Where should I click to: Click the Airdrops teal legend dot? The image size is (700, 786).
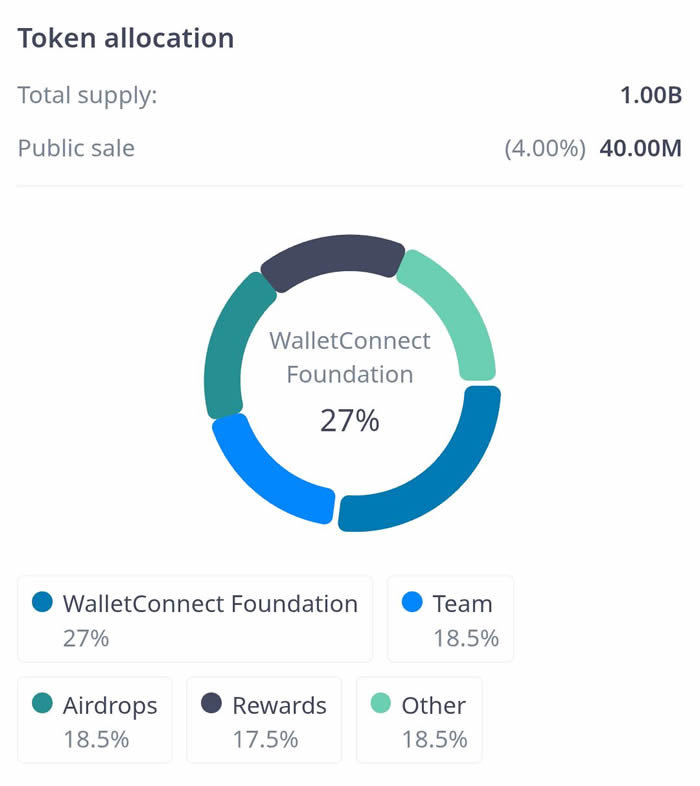(42, 703)
